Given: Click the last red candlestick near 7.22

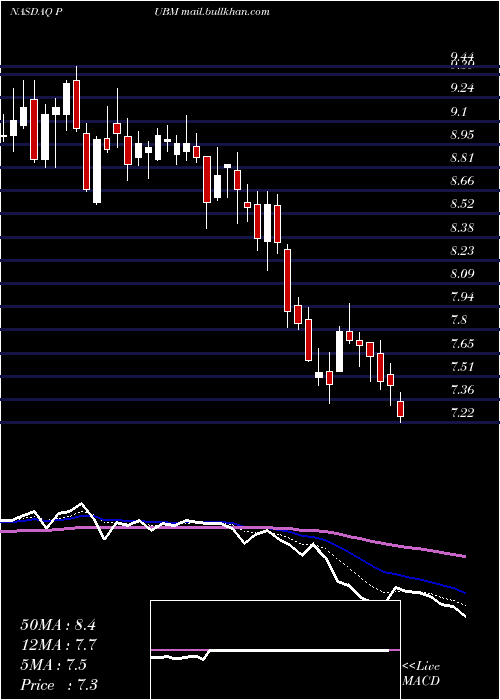Looking at the screenshot, I should (x=400, y=409).
